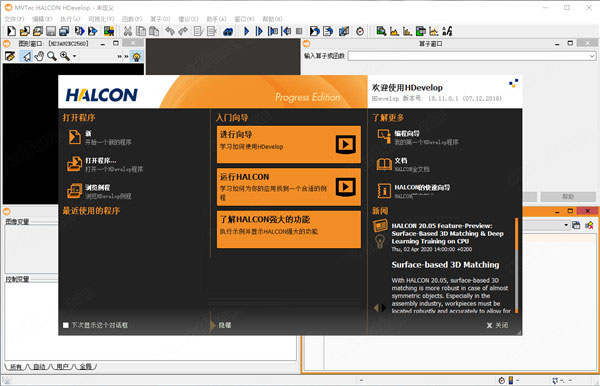The height and width of the screenshot is (386, 600).
Task: Open the zoom window inspection icon
Action: pyautogui.click(x=381, y=31)
